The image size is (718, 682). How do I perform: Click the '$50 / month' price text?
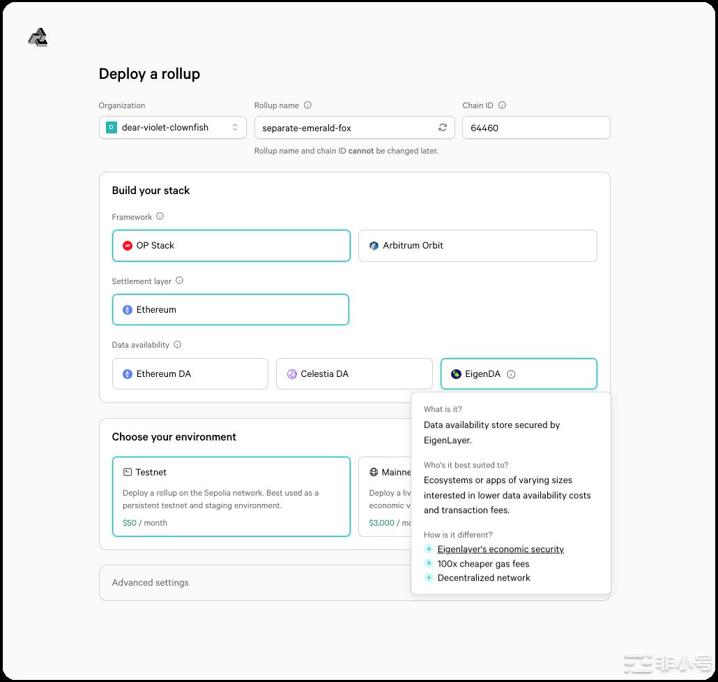click(x=145, y=523)
